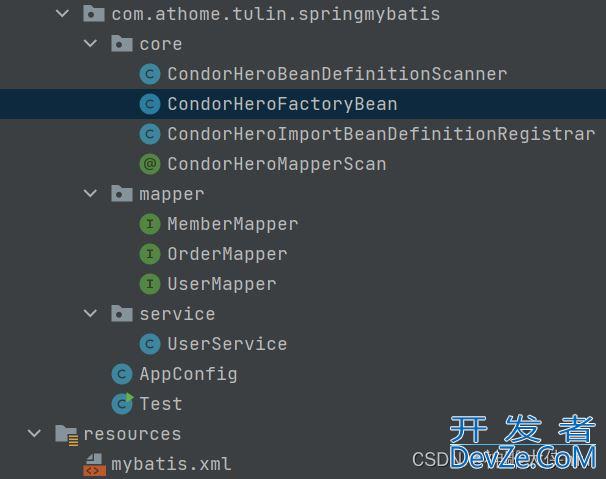Collapse the com.athome.tulin.springmybatis package
Image resolution: width=606 pixels, height=479 pixels.
tap(63, 14)
